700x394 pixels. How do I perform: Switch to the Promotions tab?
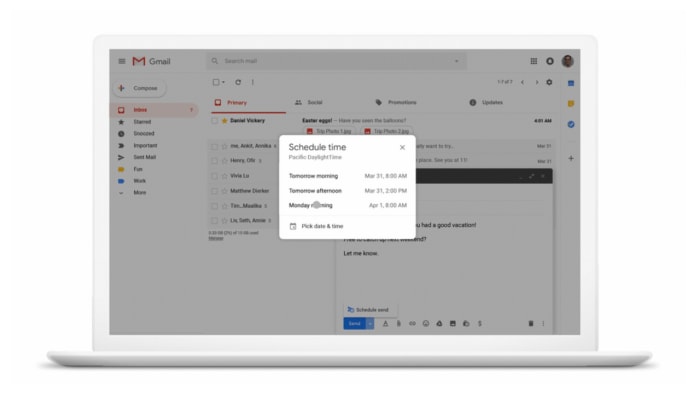click(x=396, y=103)
